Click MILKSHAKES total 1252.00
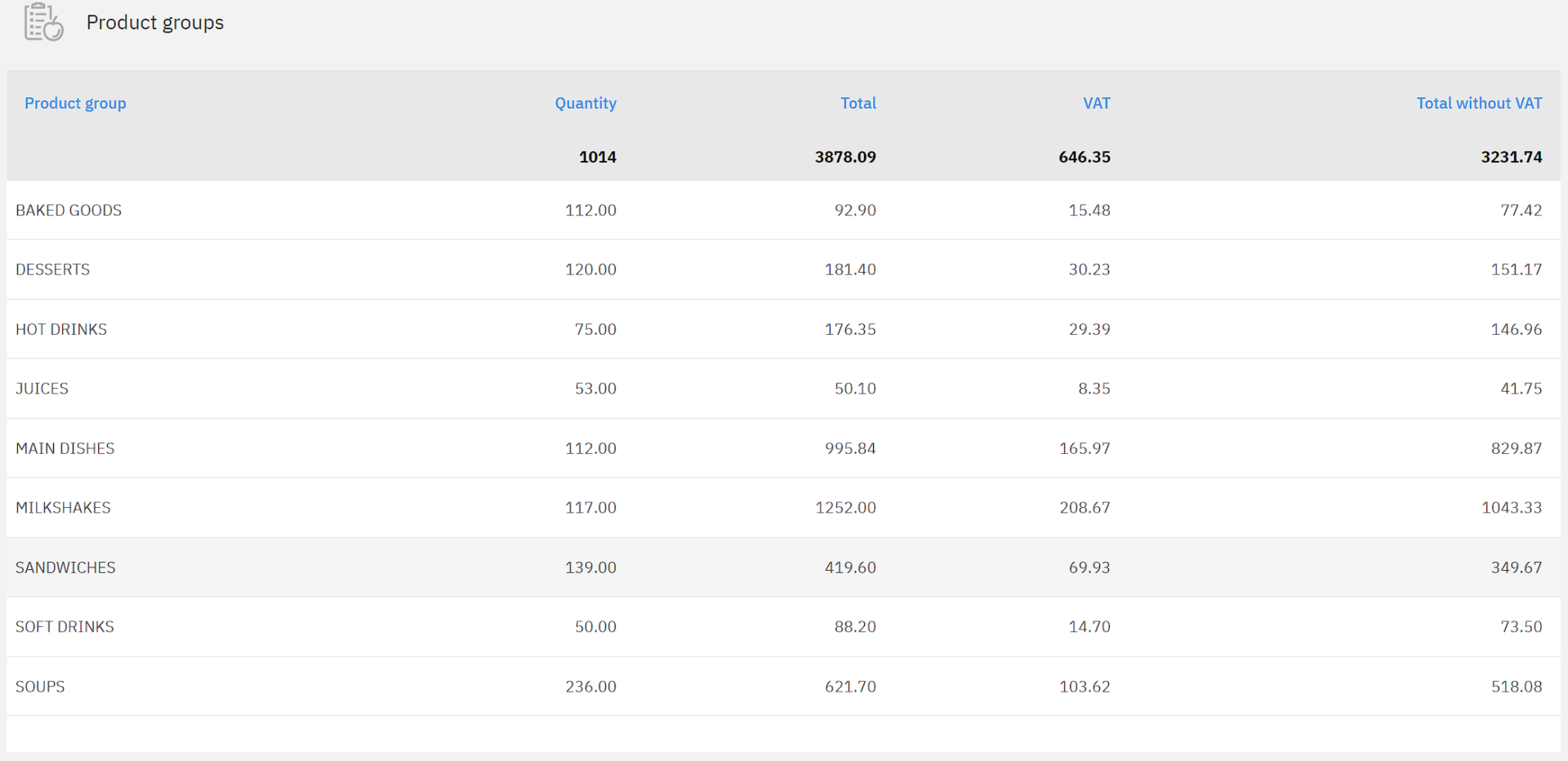This screenshot has width=1568, height=761. coord(845,508)
